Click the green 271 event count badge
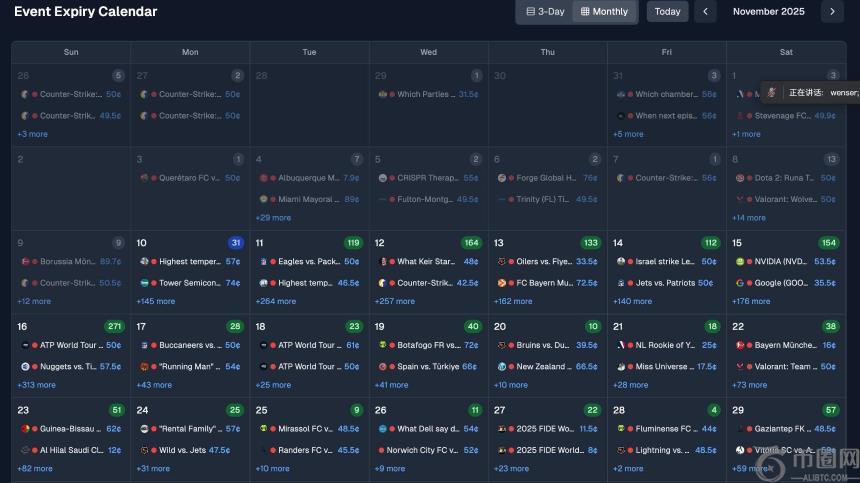The width and height of the screenshot is (860, 483). click(113, 327)
